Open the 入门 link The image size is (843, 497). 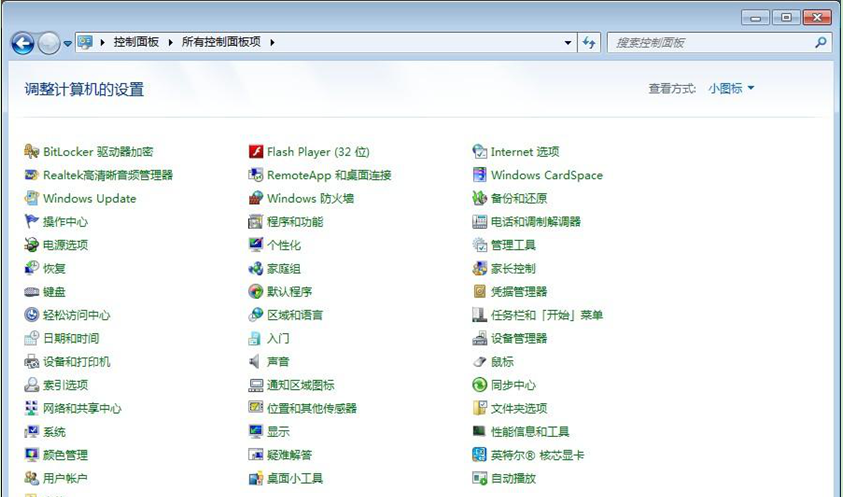(278, 338)
